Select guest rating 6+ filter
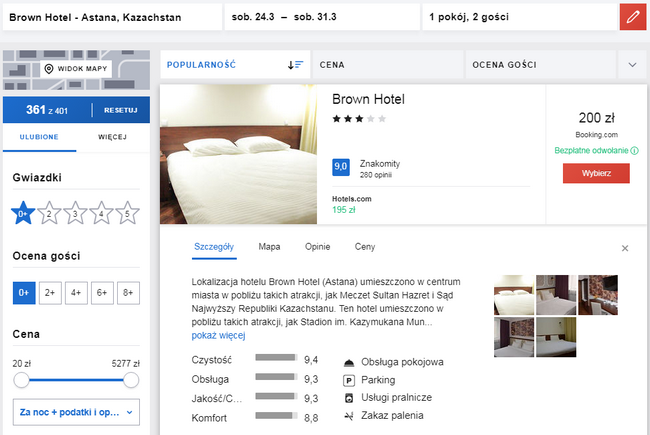The width and height of the screenshot is (650, 435). [x=101, y=293]
